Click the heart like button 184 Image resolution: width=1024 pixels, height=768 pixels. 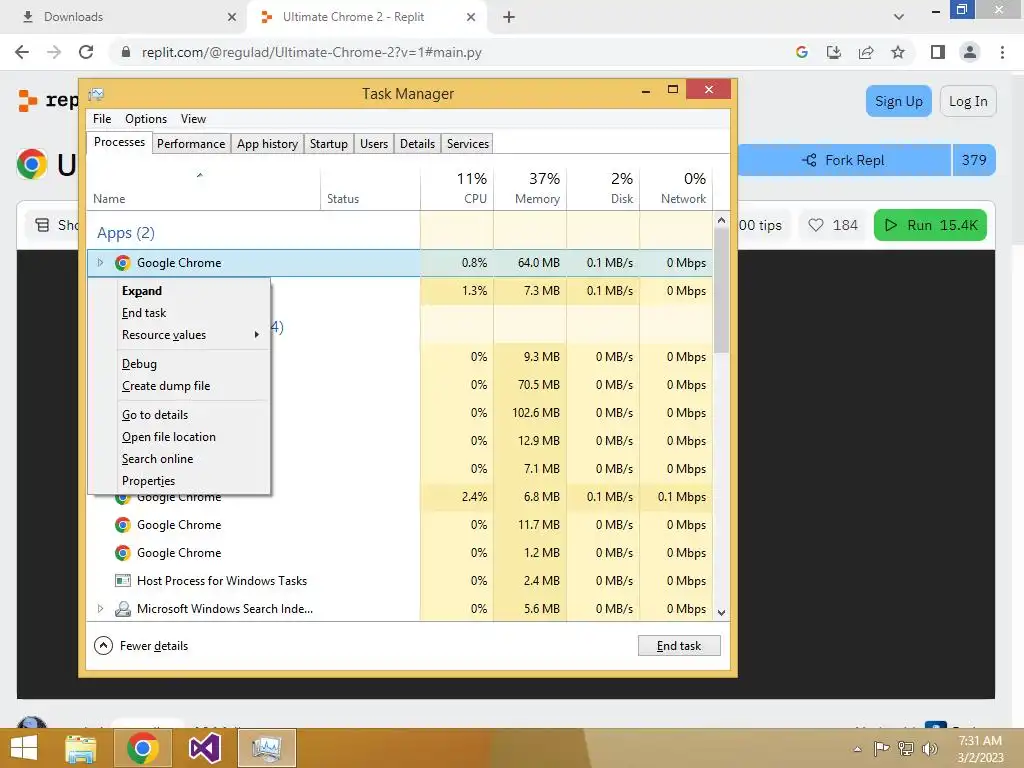pyautogui.click(x=833, y=225)
